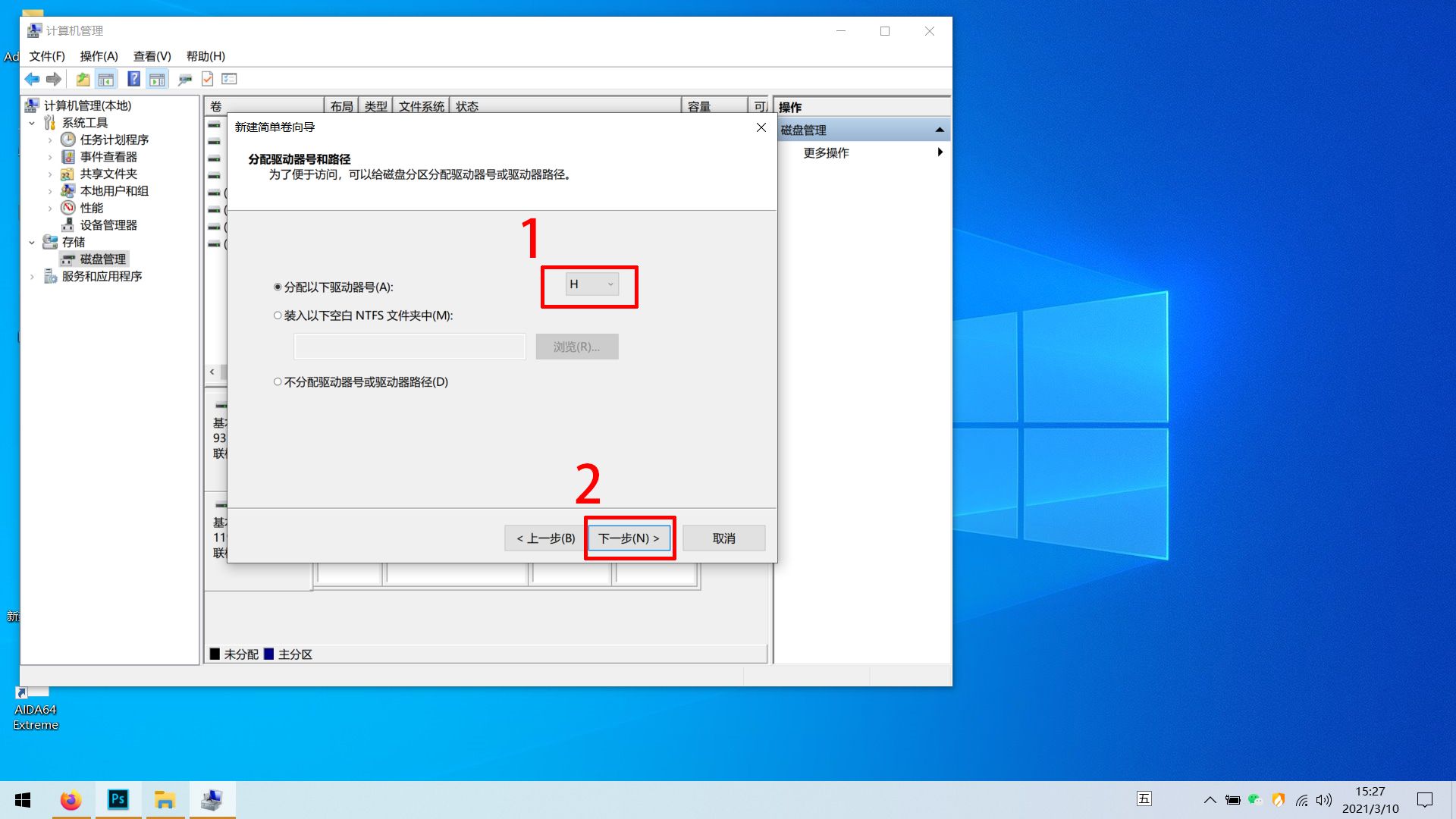Open Photoshop from the taskbar
This screenshot has height=819, width=1456.
[118, 800]
